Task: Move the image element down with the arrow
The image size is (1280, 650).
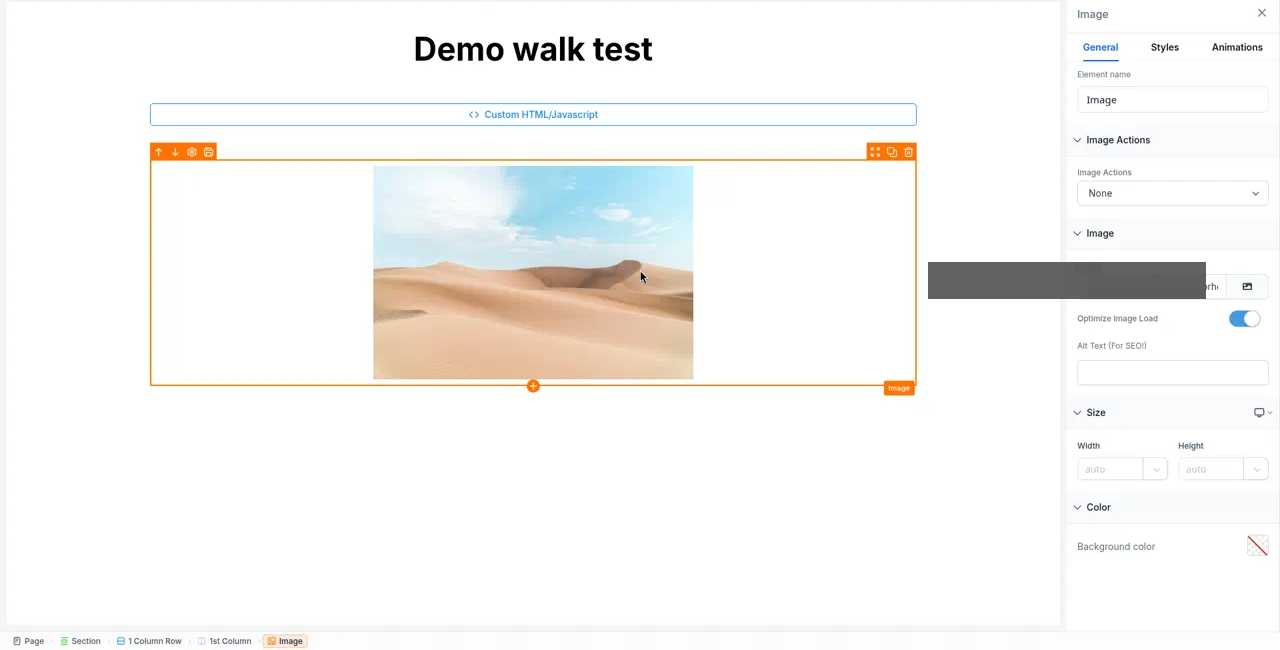Action: tap(175, 152)
